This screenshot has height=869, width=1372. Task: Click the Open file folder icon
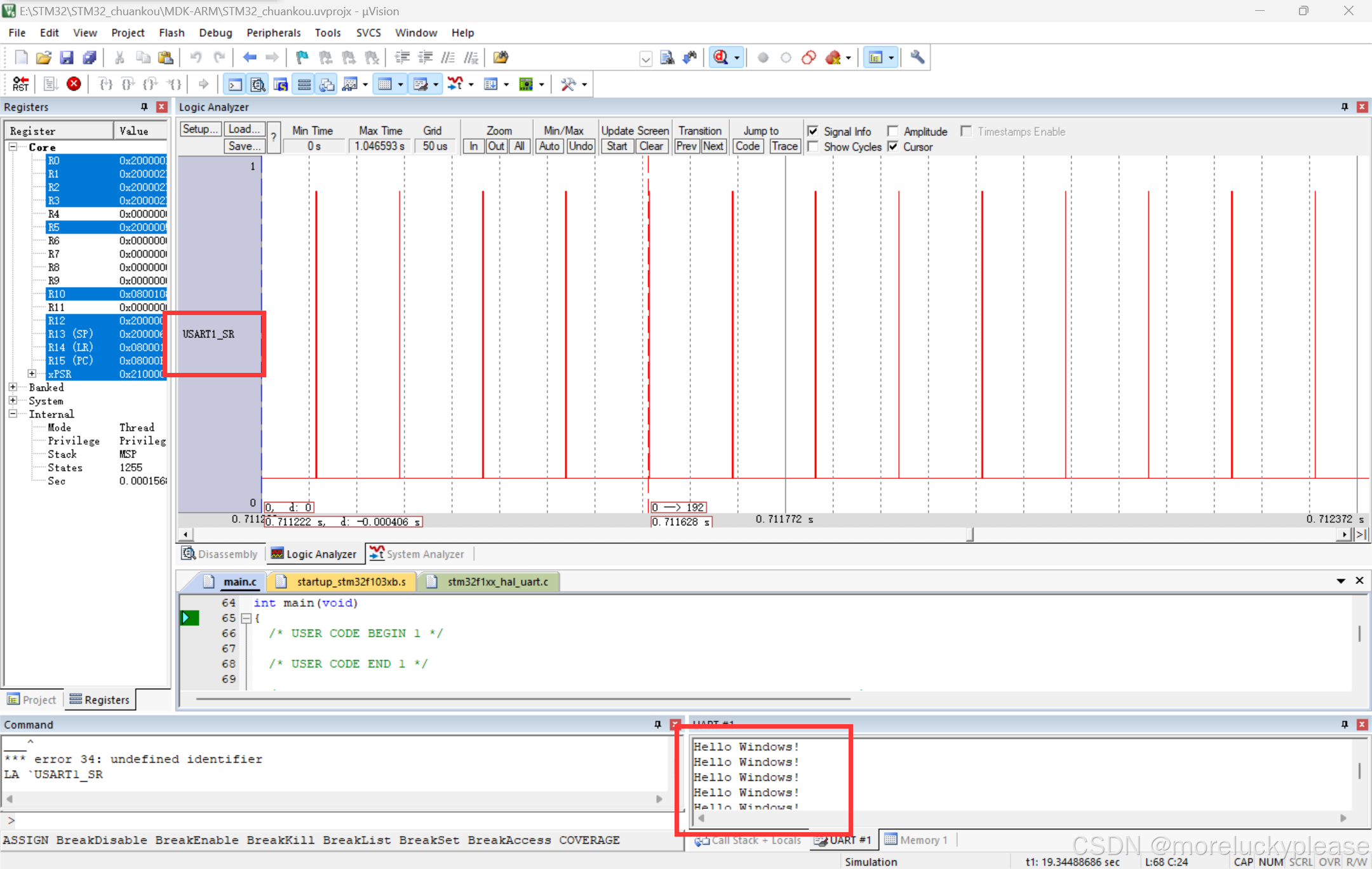point(43,58)
